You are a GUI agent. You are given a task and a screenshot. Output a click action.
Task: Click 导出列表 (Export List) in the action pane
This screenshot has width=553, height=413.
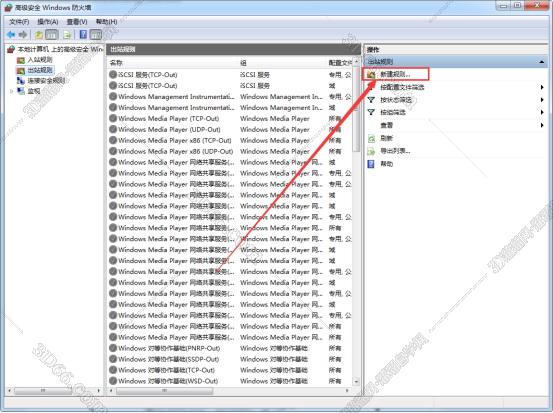click(x=395, y=151)
